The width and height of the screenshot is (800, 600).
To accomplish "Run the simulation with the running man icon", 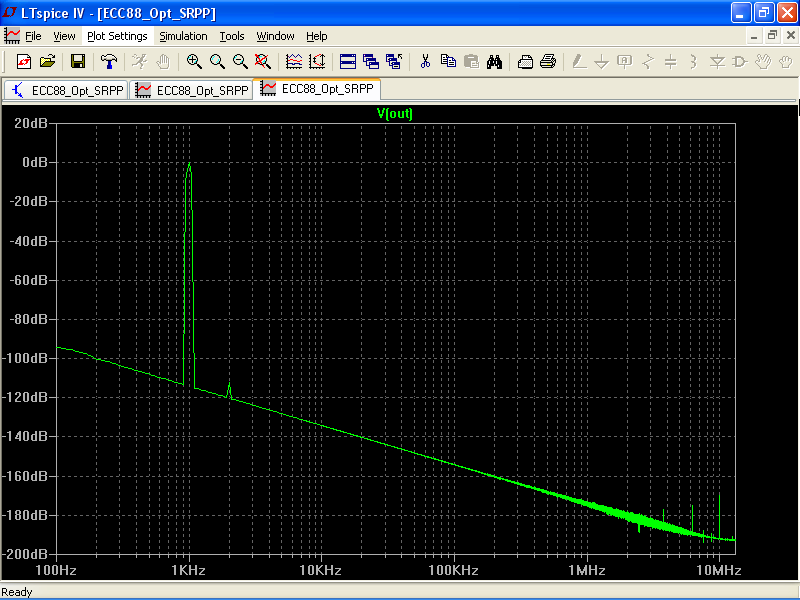I will tap(139, 62).
